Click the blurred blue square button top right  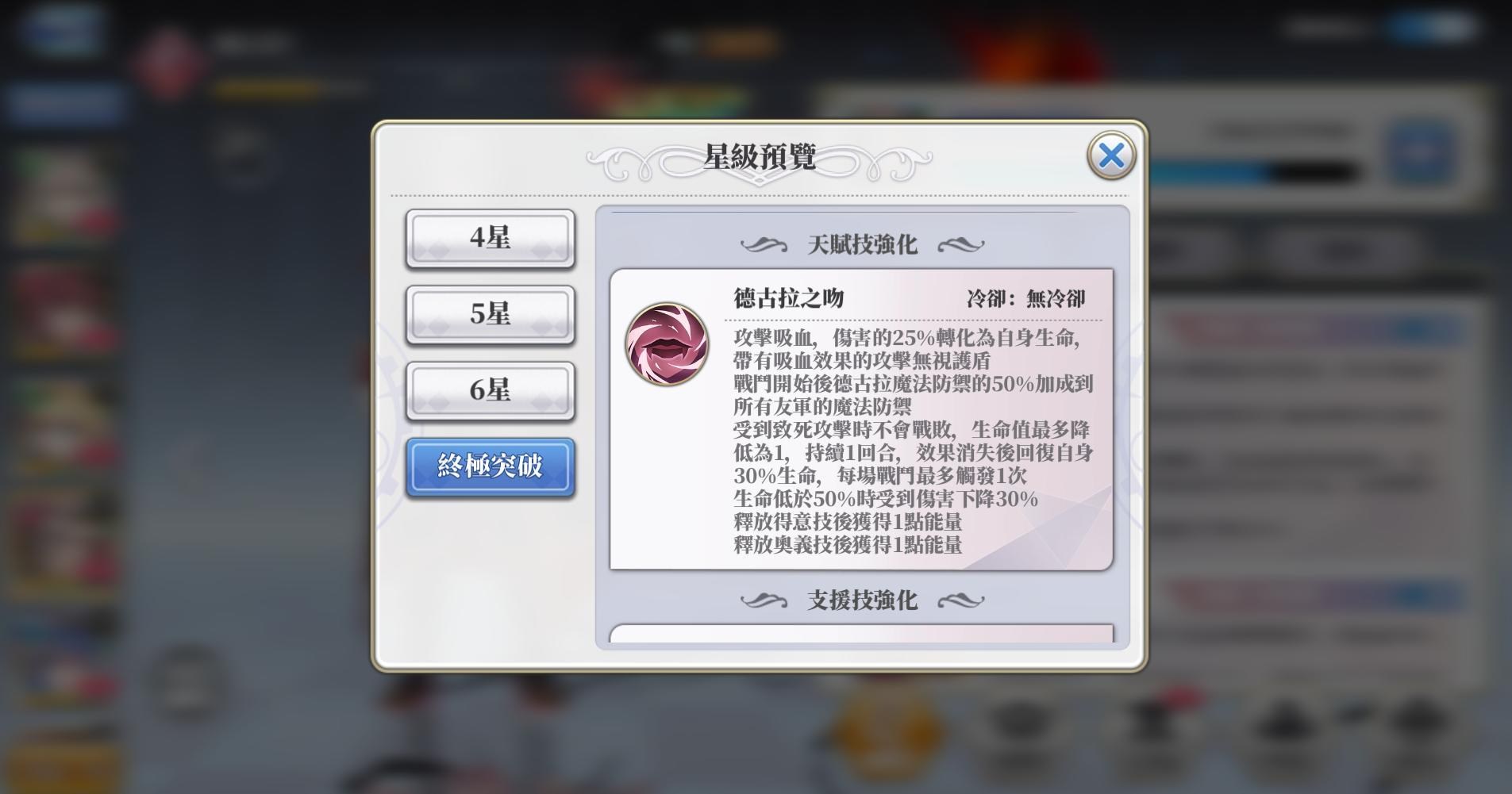click(x=1421, y=152)
